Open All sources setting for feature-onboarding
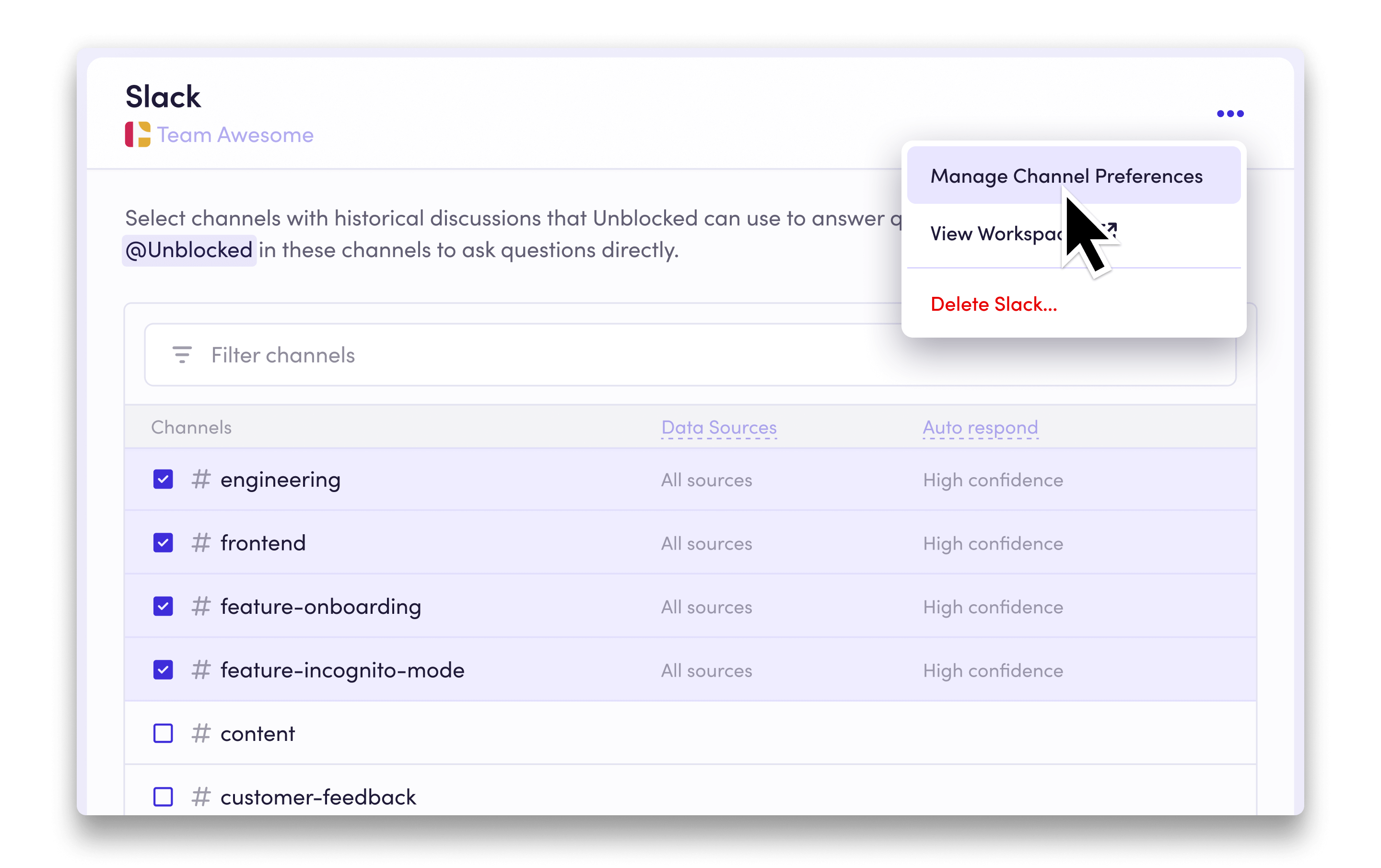The height and width of the screenshot is (868, 1381). [706, 608]
